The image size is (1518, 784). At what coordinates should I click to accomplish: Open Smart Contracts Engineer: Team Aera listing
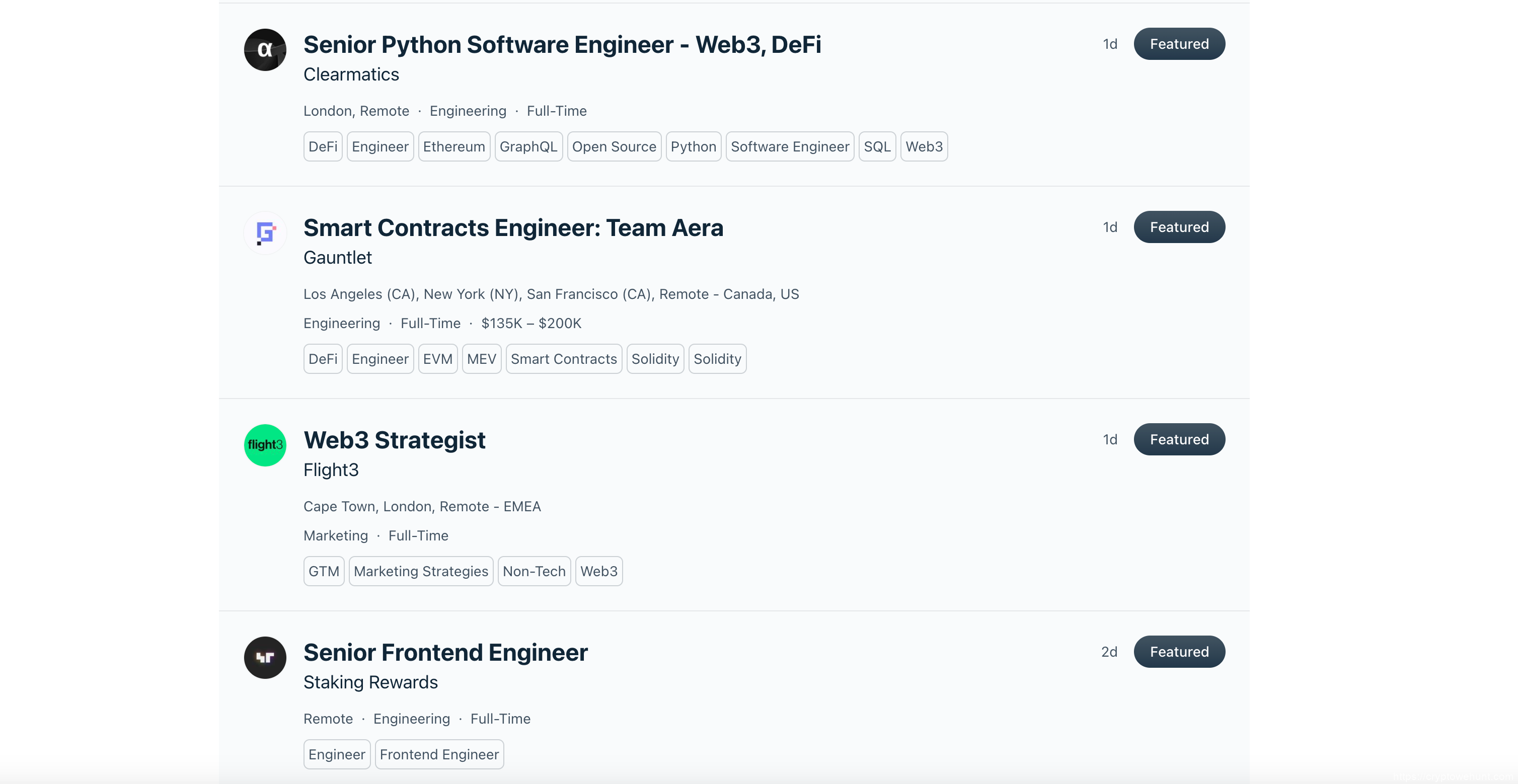click(x=513, y=228)
